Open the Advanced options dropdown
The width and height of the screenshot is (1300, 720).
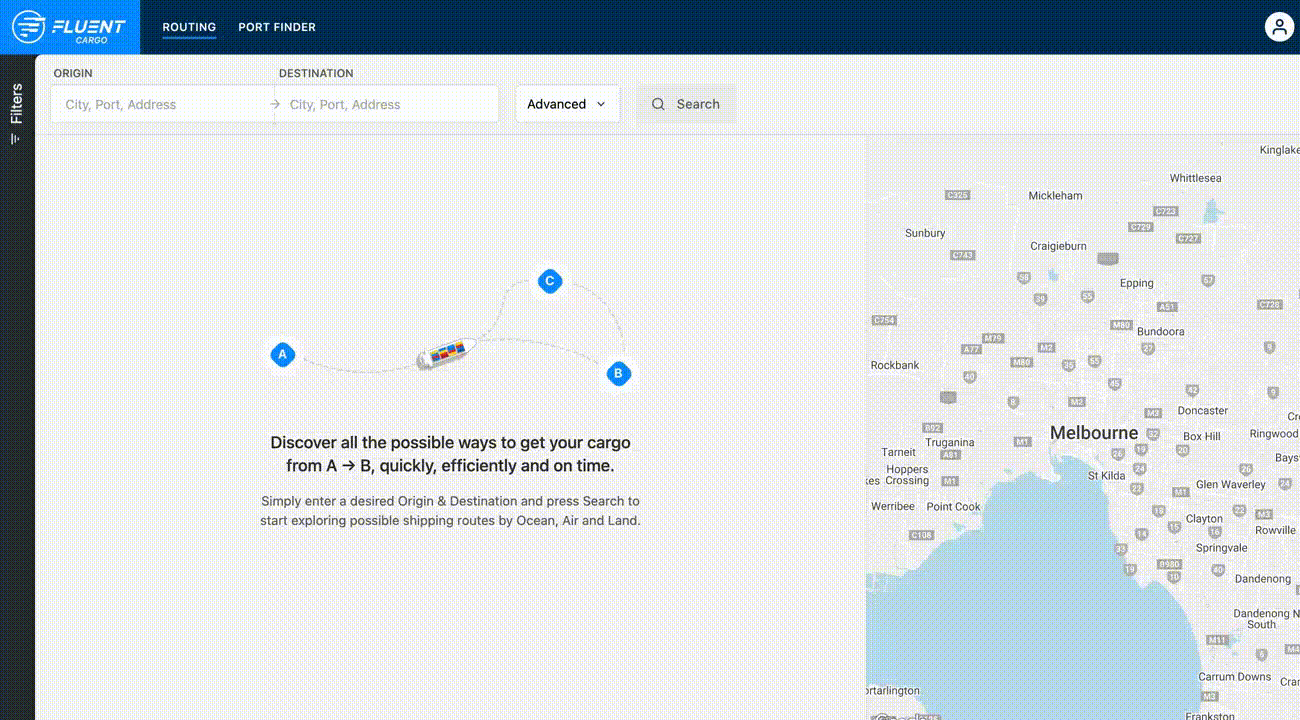(566, 104)
